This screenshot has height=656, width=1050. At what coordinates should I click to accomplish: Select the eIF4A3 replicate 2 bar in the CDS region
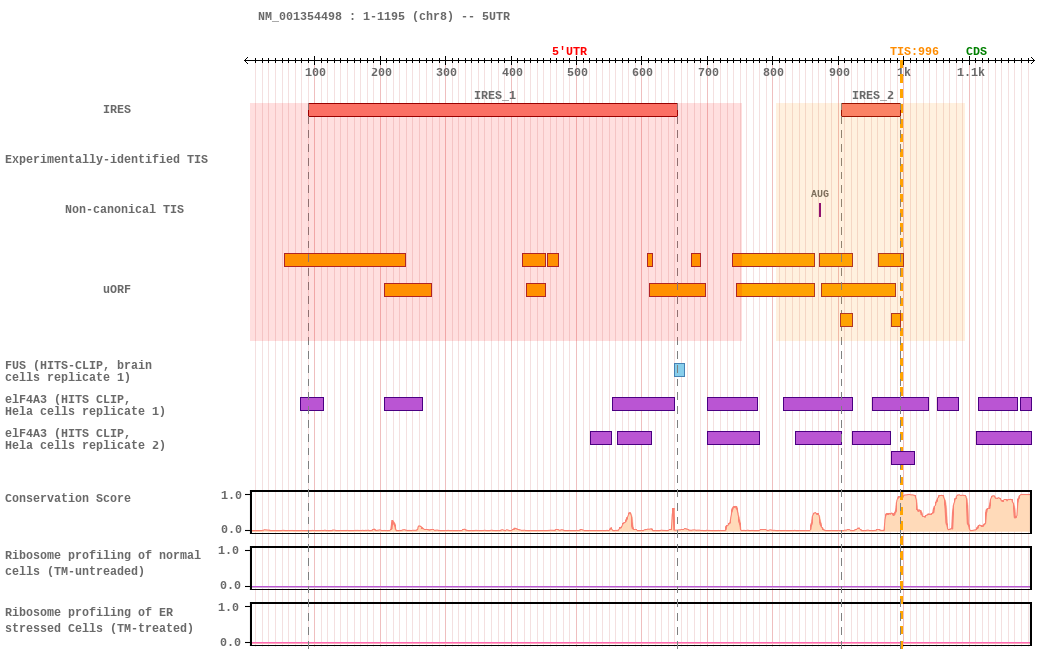1004,438
